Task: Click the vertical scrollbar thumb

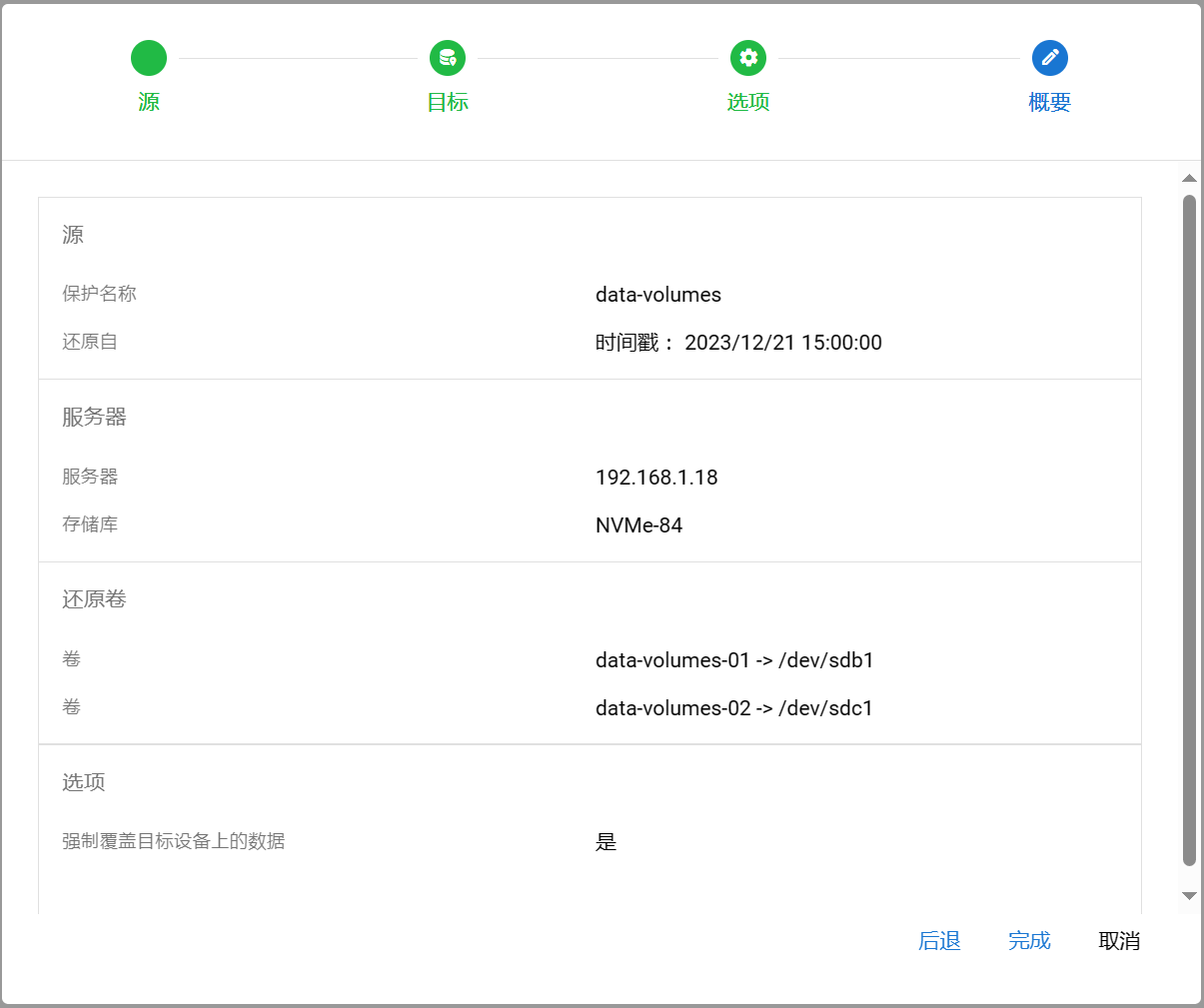Action: (1189, 529)
